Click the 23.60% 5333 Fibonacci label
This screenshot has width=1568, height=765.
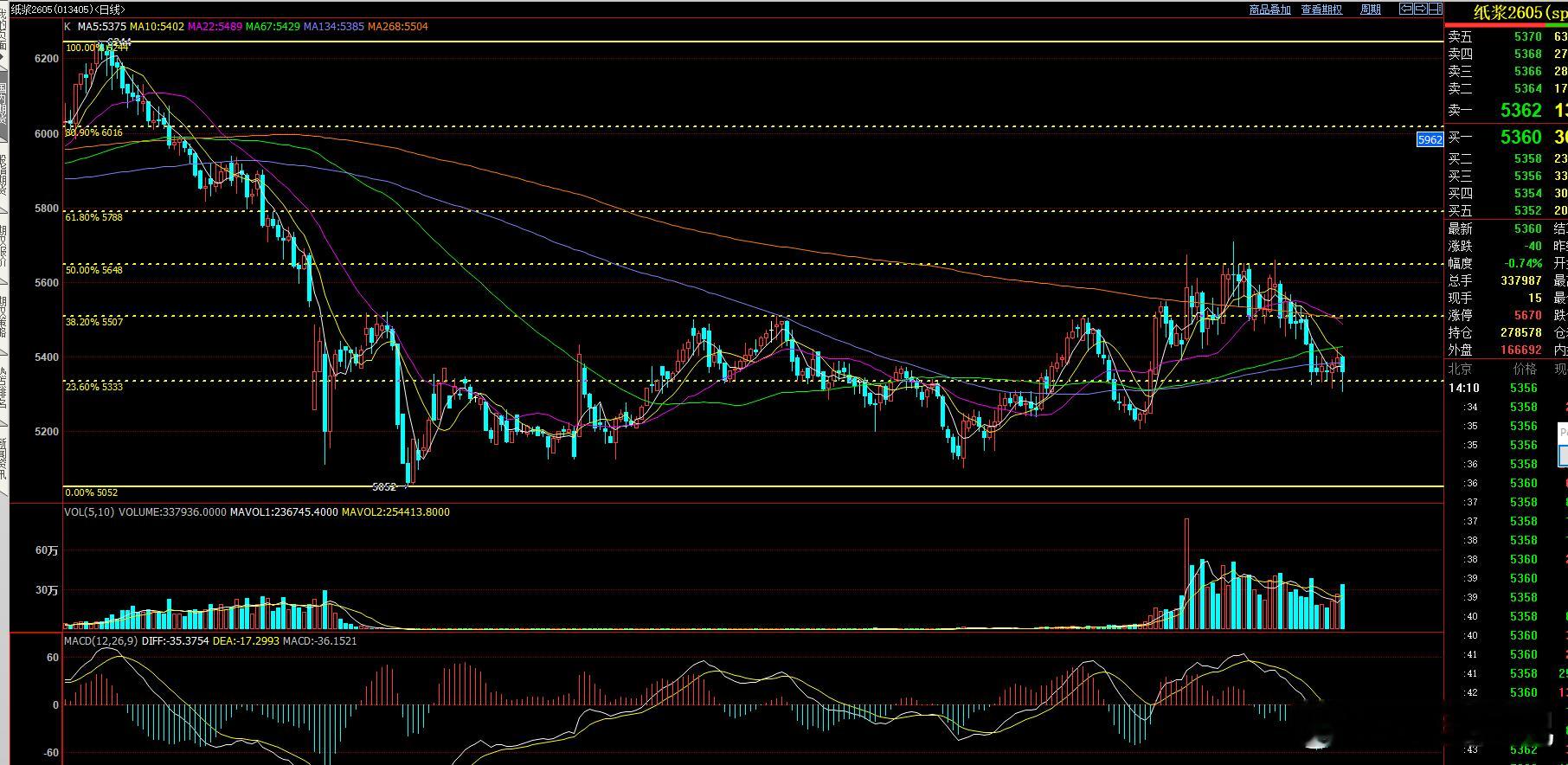coord(94,387)
